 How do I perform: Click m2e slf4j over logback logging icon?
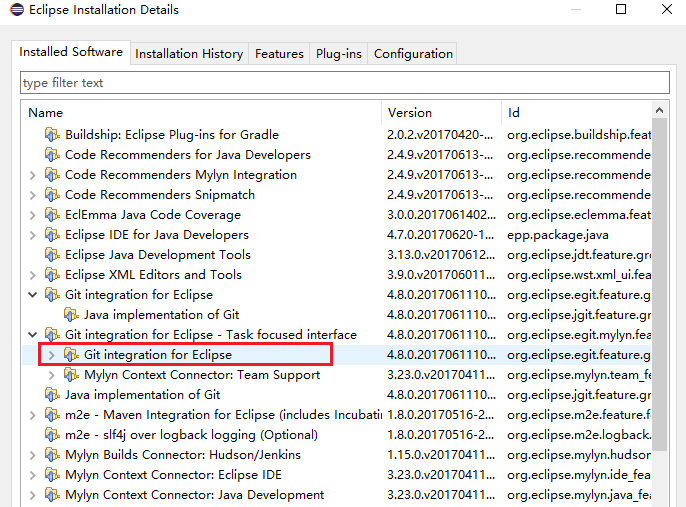(52, 435)
